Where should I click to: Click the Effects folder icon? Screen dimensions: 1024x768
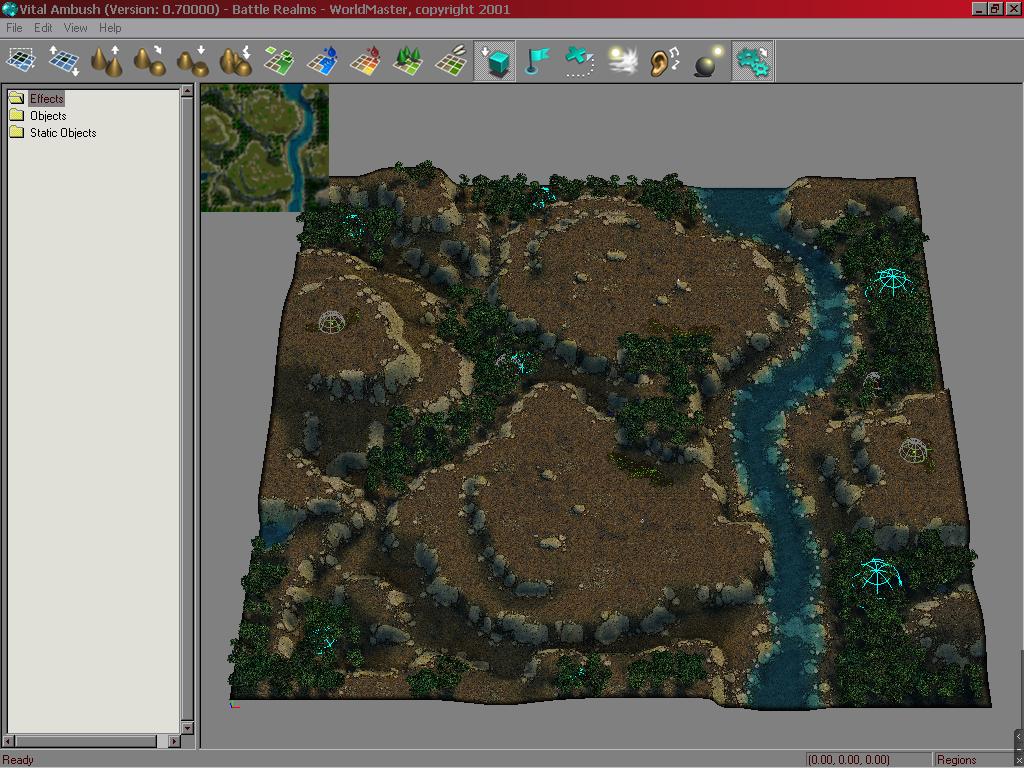point(17,99)
